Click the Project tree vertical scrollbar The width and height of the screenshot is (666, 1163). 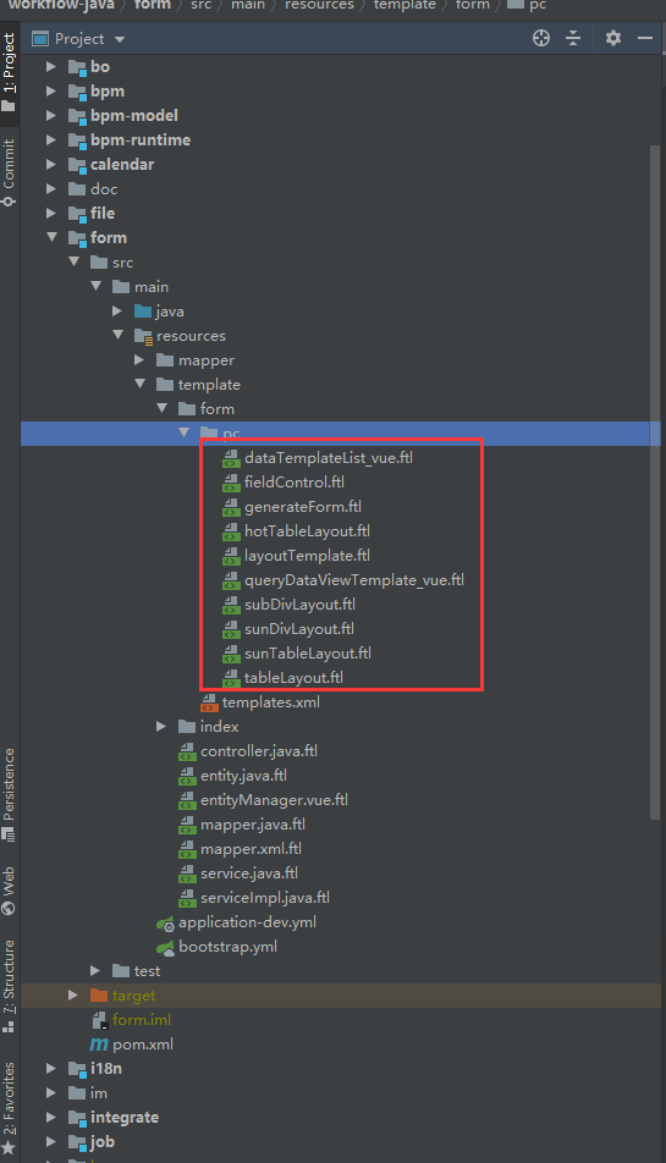tap(655, 482)
